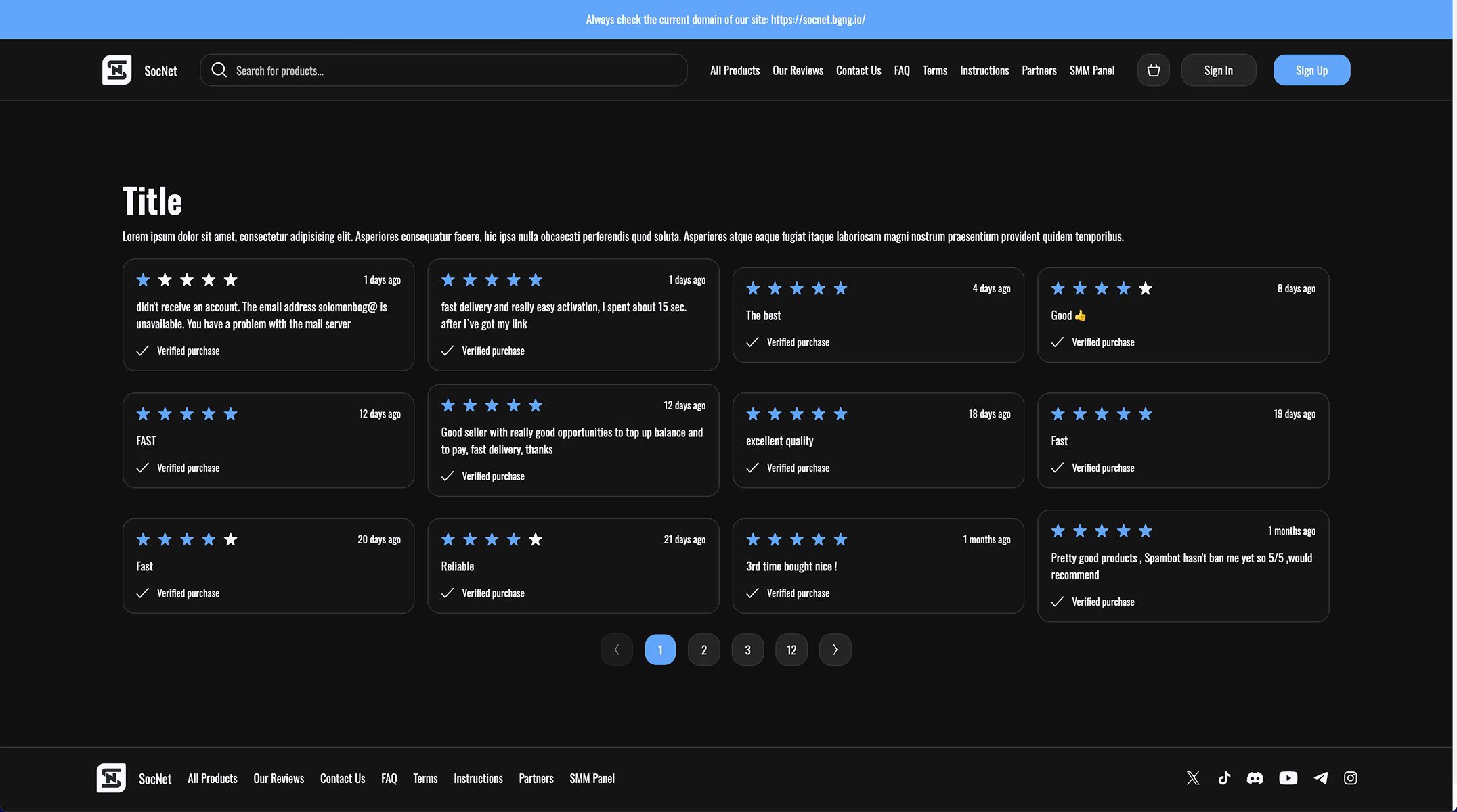Open SMM Panel in the header menu
The image size is (1457, 812).
click(1092, 70)
